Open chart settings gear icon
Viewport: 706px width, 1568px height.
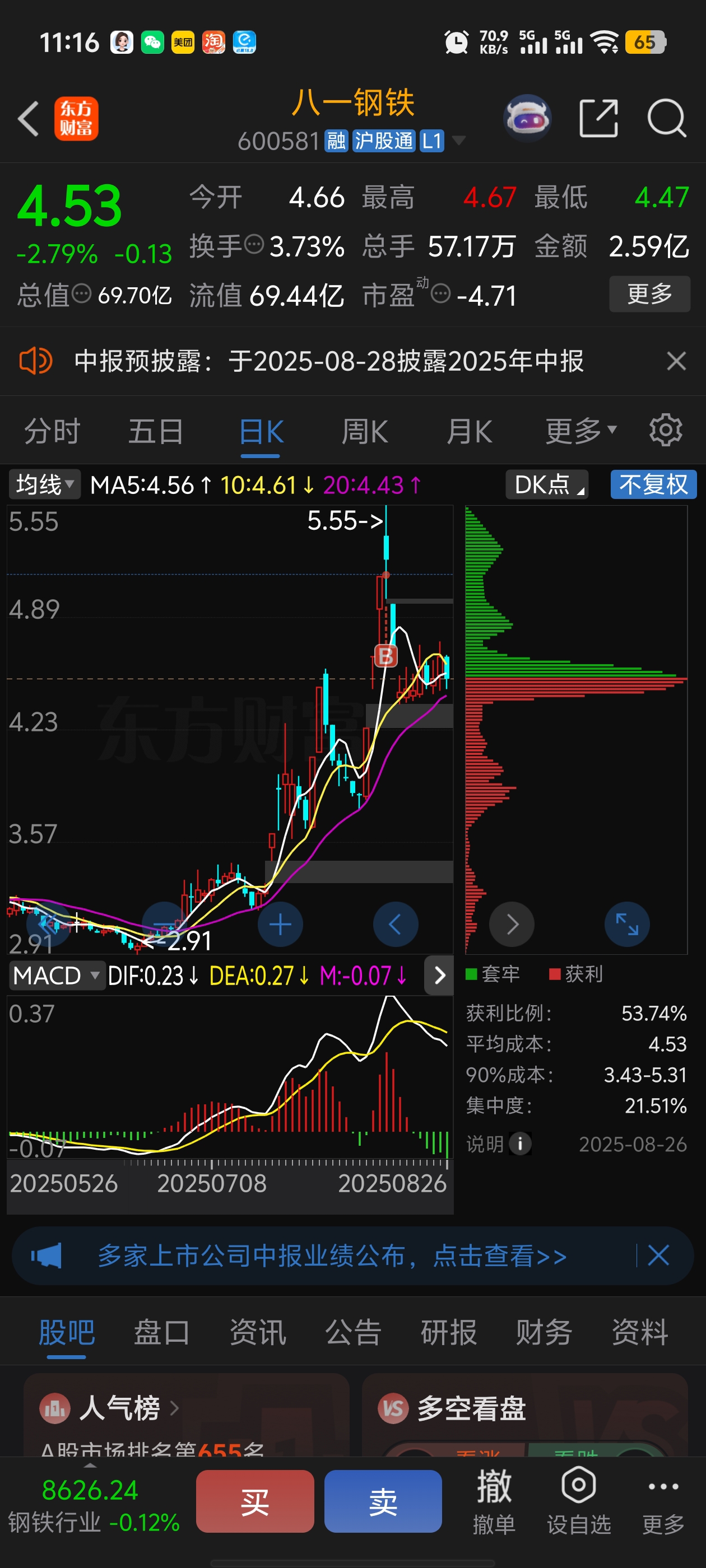[666, 430]
